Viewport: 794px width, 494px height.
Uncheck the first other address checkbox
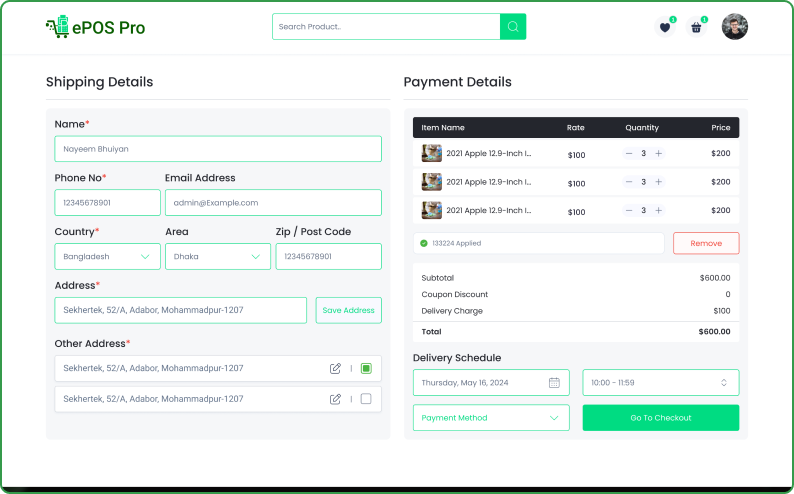366,369
